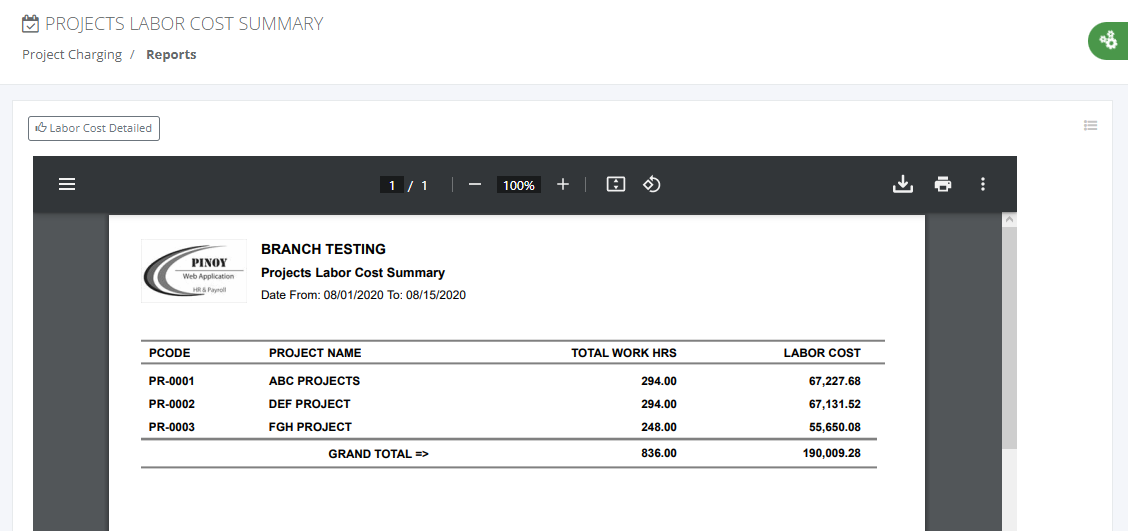Click the 100% zoom level field
The width and height of the screenshot is (1128, 531).
(x=519, y=186)
